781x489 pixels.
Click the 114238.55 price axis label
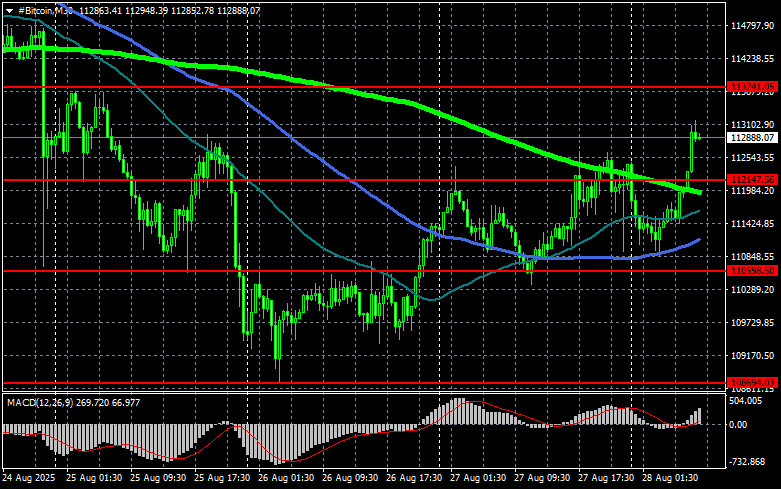tap(752, 59)
